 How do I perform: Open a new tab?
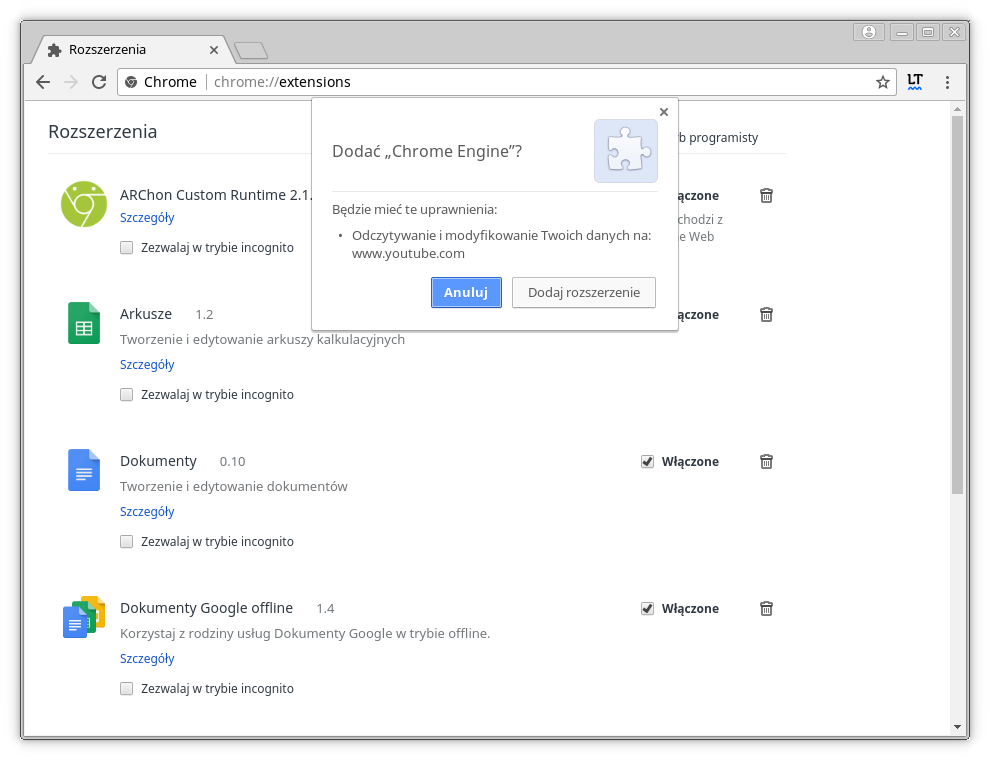click(x=251, y=50)
